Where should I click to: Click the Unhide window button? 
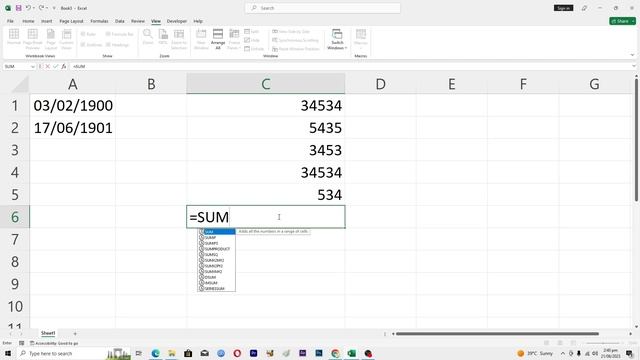point(254,49)
